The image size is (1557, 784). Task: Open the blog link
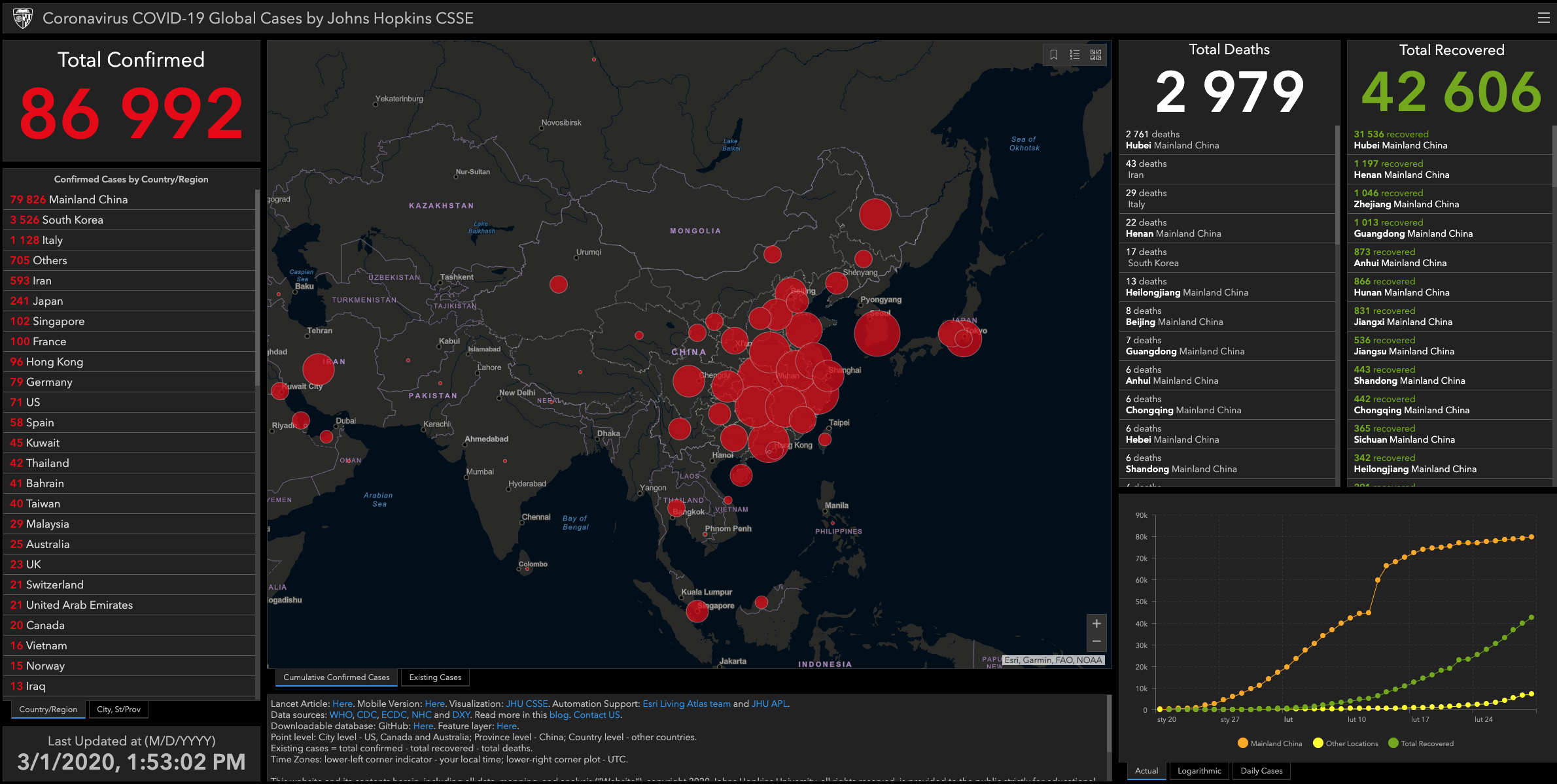[x=559, y=715]
